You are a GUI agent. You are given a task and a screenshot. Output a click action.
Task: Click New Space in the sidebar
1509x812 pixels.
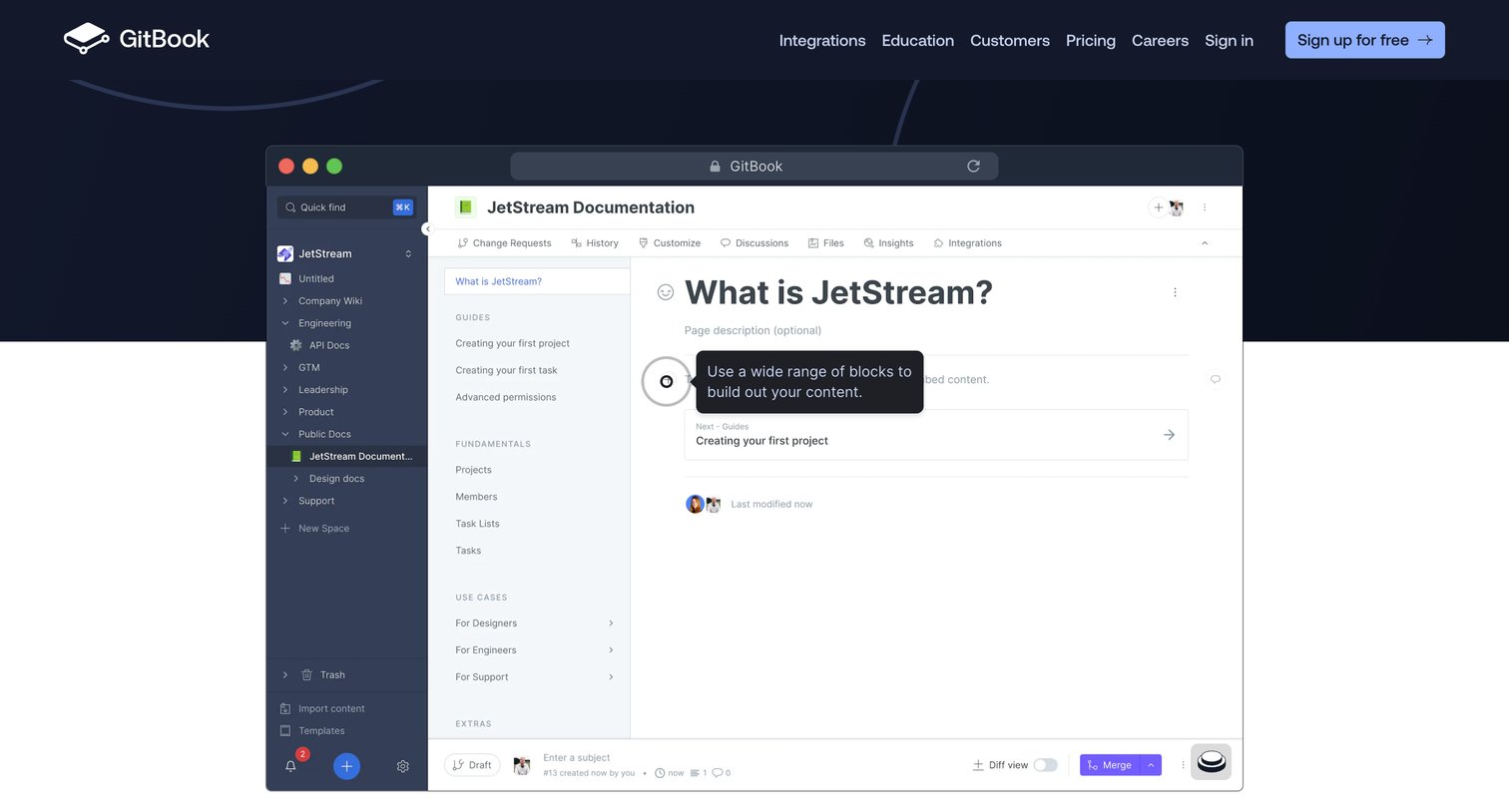315,529
